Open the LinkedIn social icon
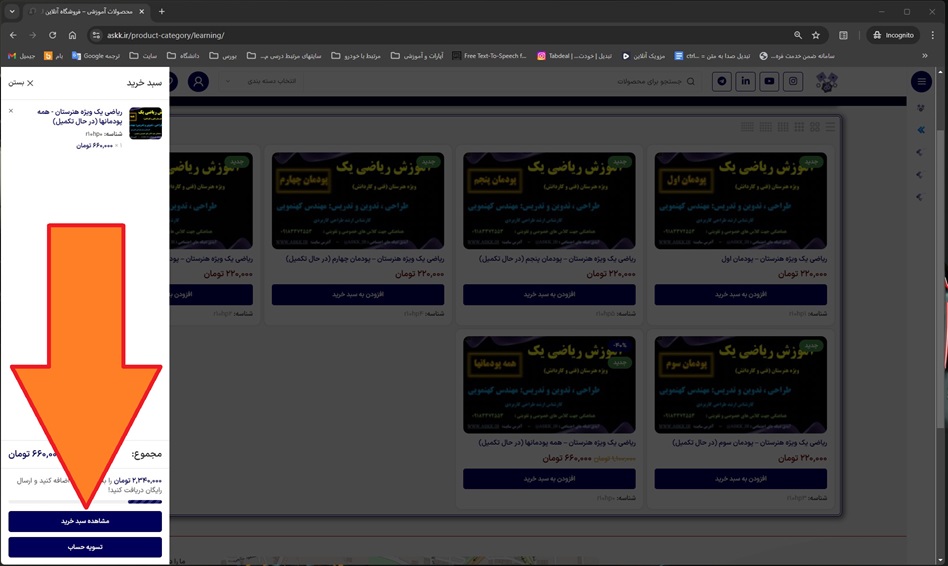 (746, 82)
